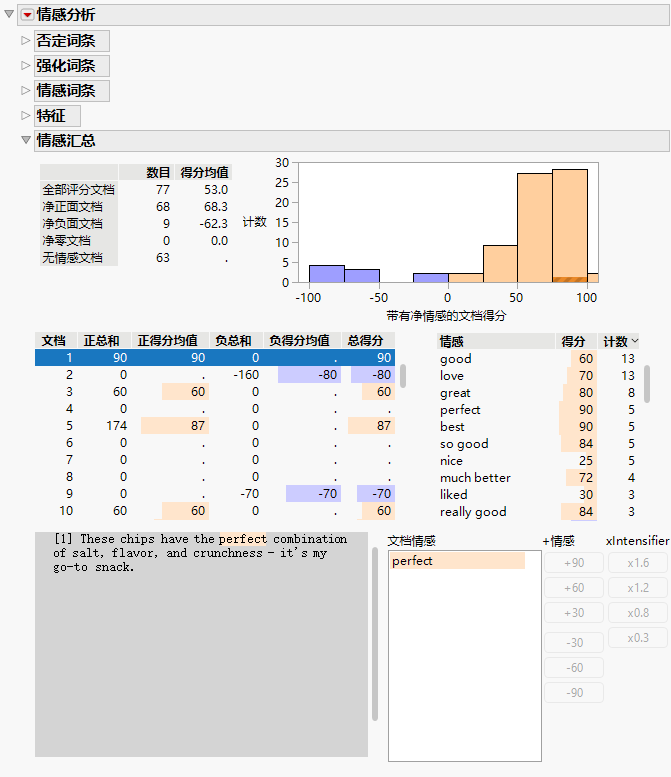Image resolution: width=671 pixels, height=777 pixels.
Task: Apply the x0.3 intensifier
Action: [x=638, y=638]
